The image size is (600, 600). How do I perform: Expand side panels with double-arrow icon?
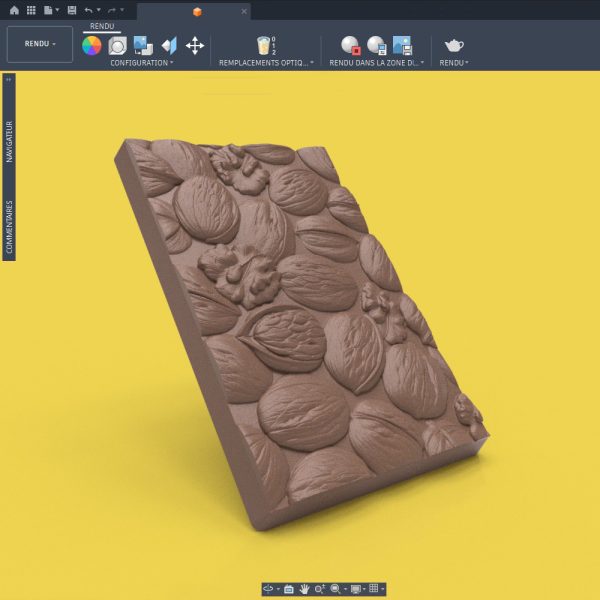coord(9,80)
